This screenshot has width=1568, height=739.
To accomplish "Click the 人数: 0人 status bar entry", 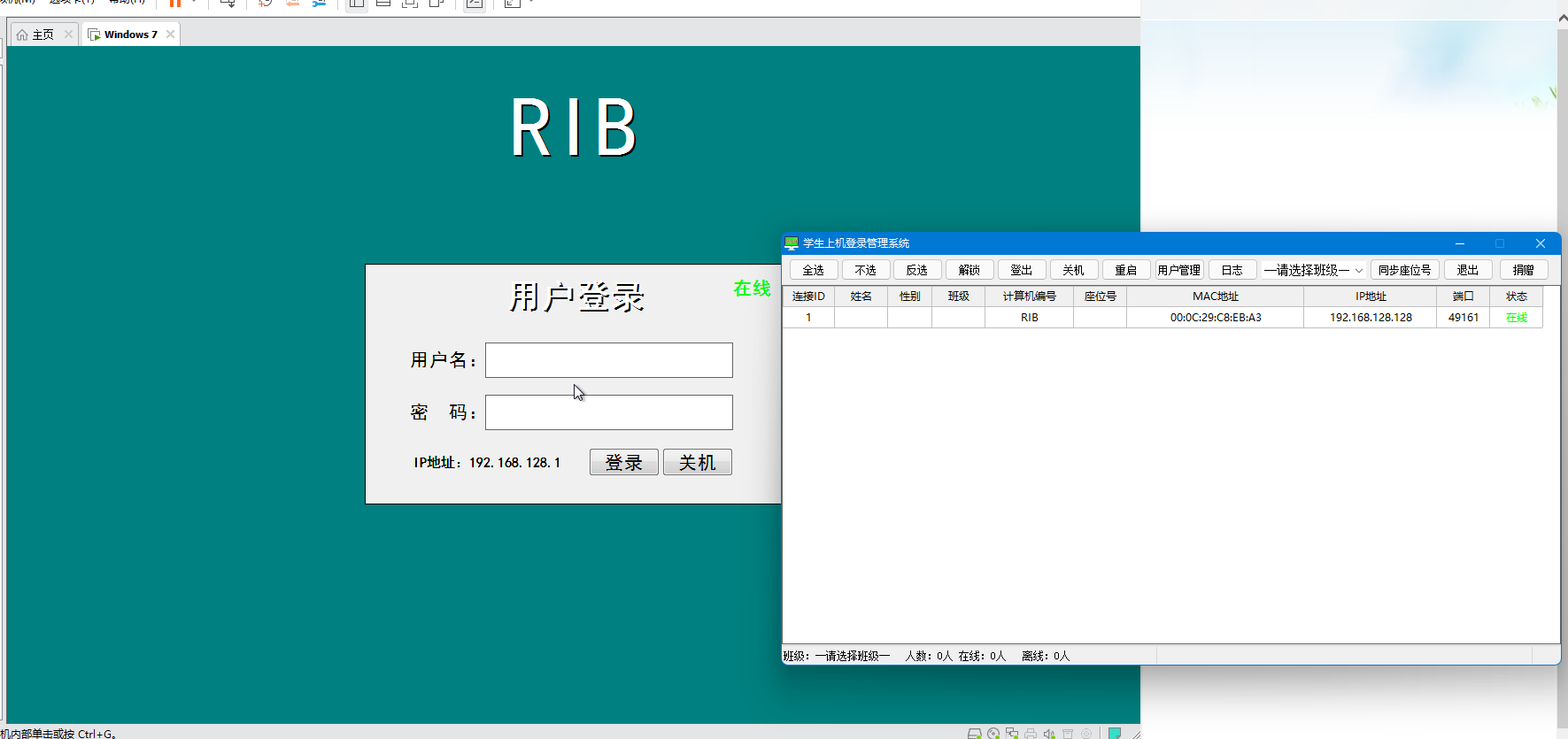I will coord(929,656).
